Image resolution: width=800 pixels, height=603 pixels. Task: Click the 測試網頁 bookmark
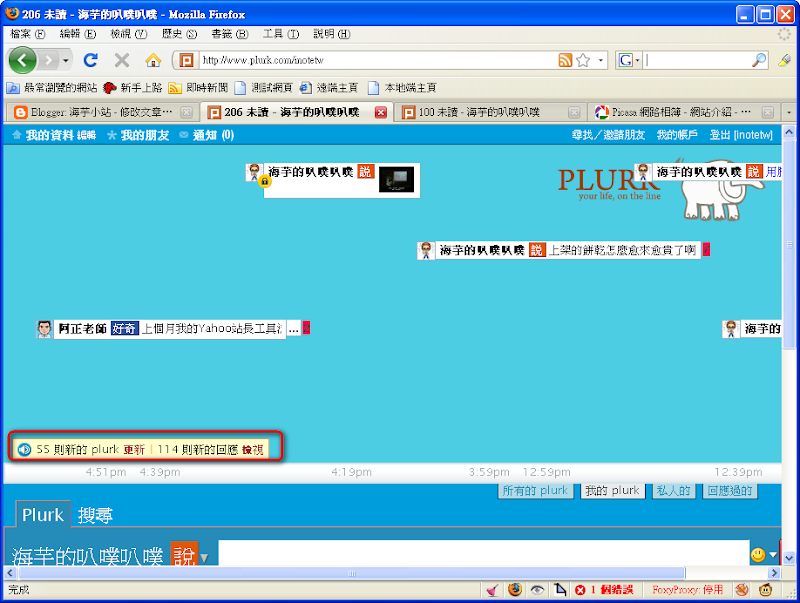(263, 88)
